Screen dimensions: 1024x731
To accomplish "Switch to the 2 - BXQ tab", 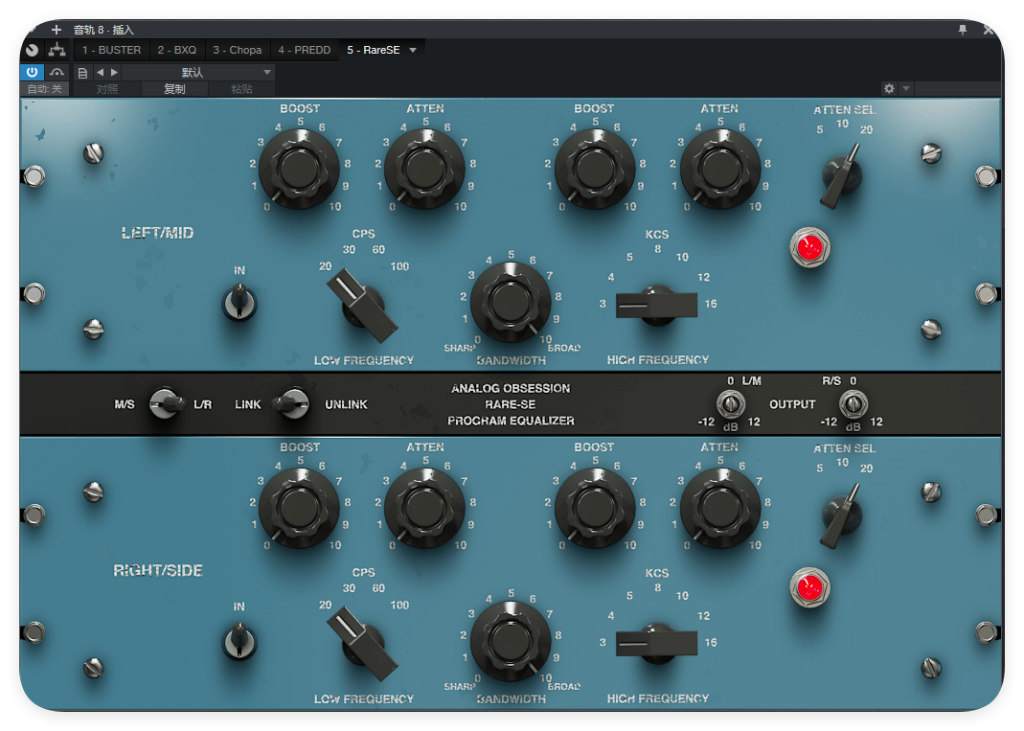I will pos(177,50).
